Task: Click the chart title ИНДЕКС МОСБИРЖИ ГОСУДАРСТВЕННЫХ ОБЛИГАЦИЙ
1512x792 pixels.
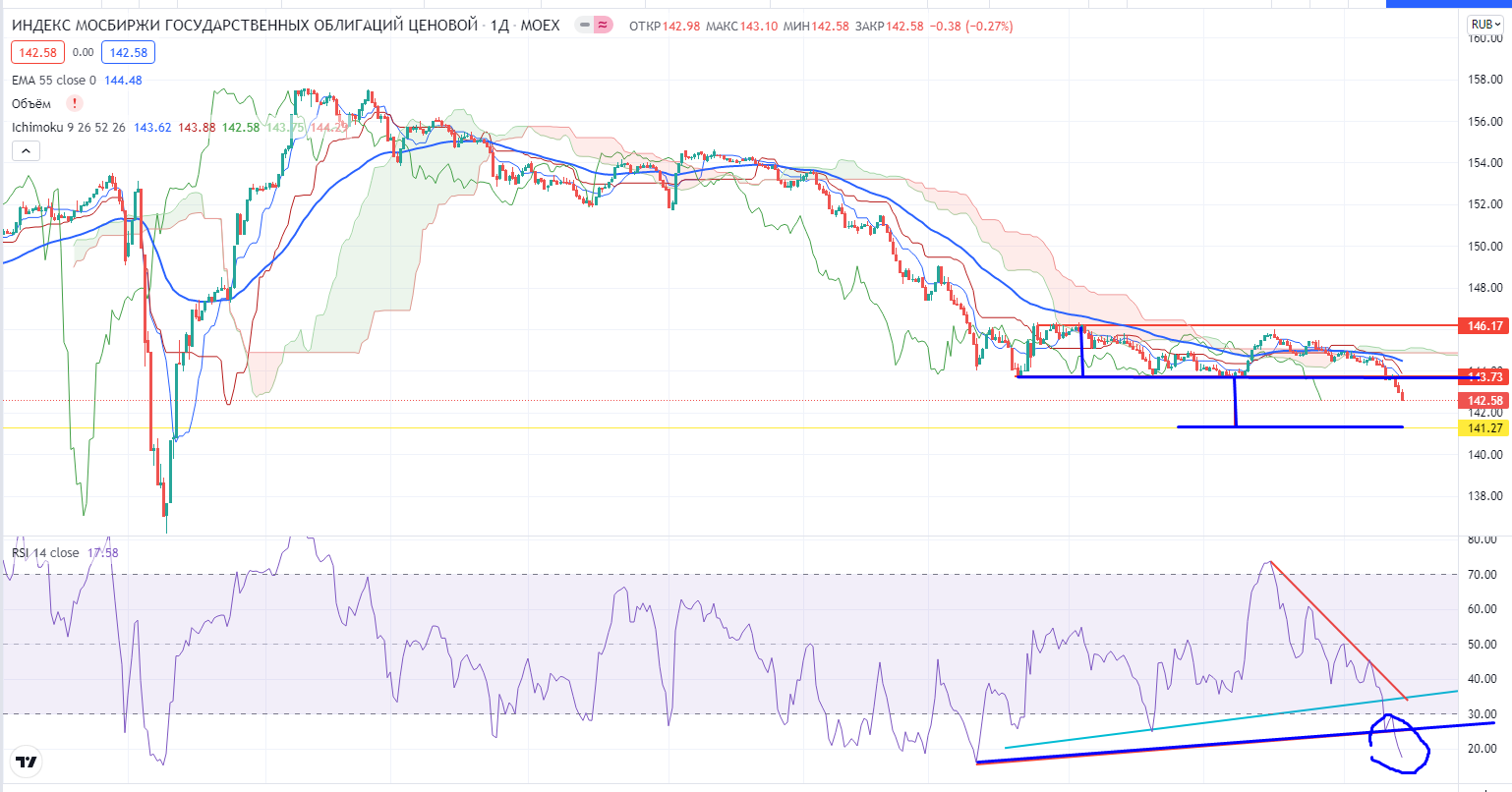Action: tap(245, 26)
